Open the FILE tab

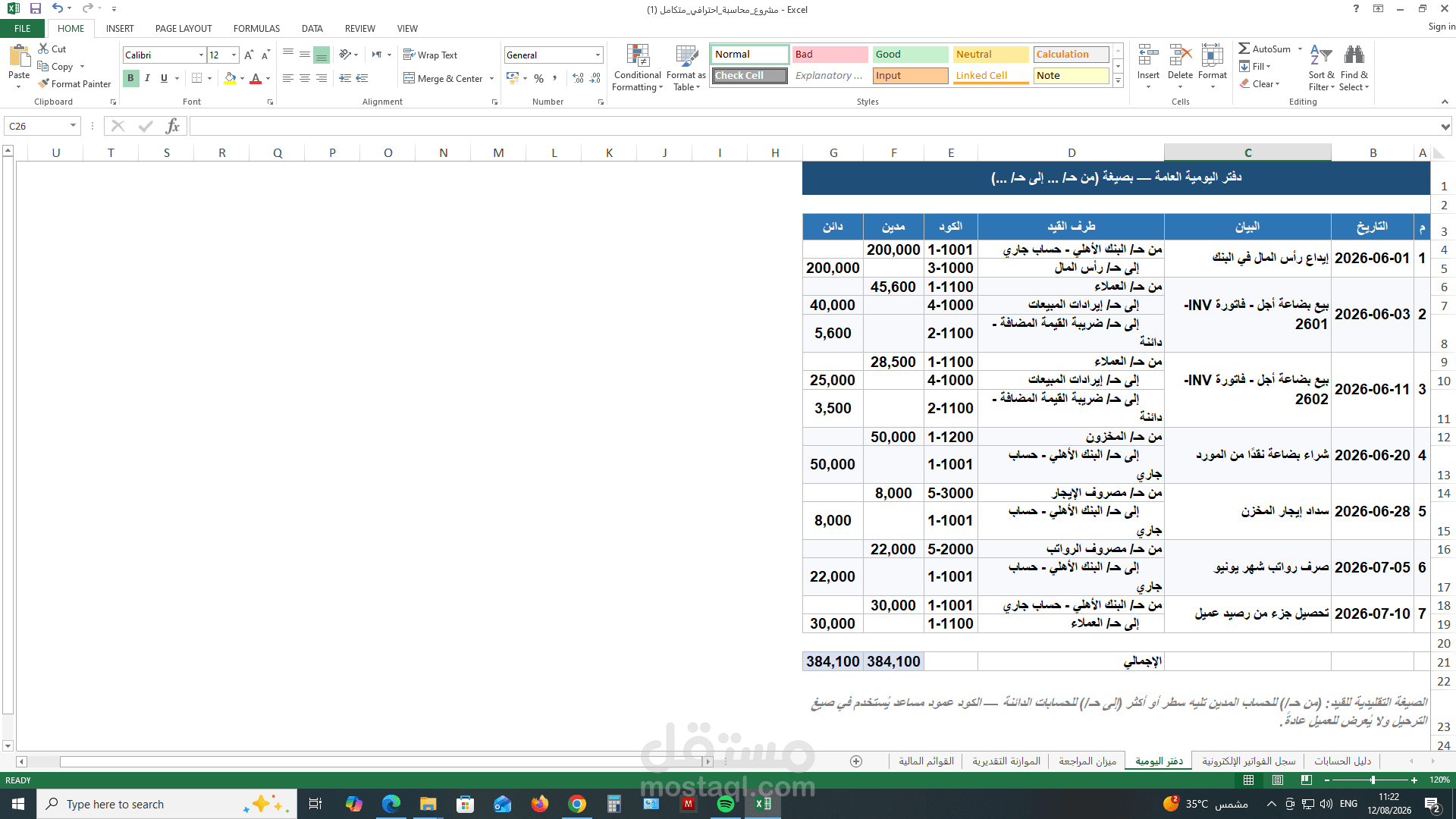tap(23, 28)
